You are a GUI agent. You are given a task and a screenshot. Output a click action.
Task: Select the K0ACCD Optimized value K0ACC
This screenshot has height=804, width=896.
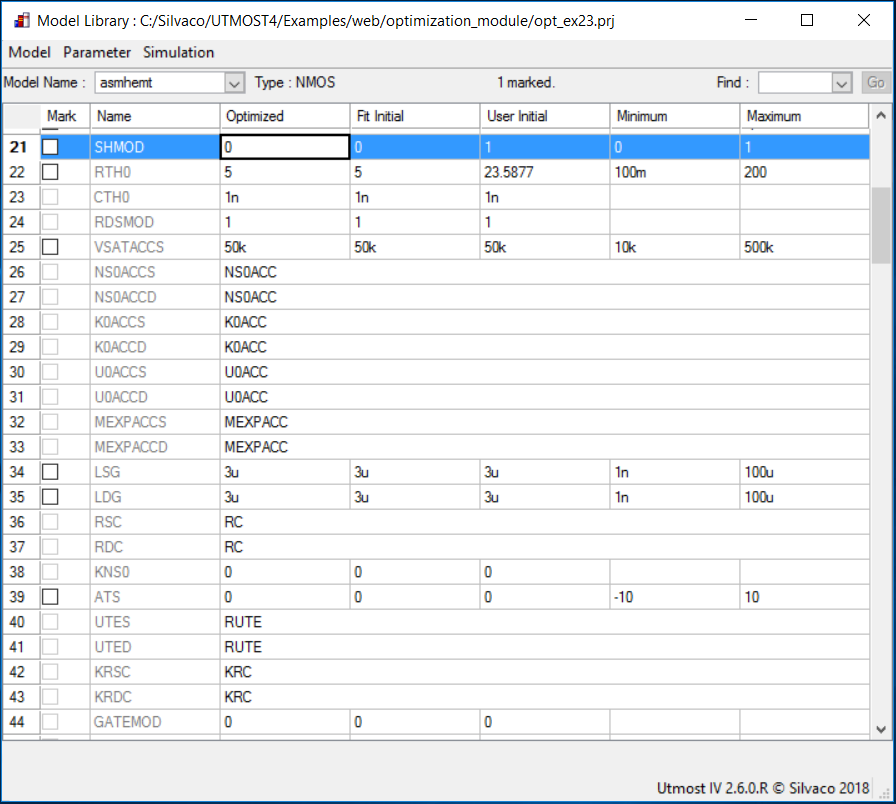(545, 347)
